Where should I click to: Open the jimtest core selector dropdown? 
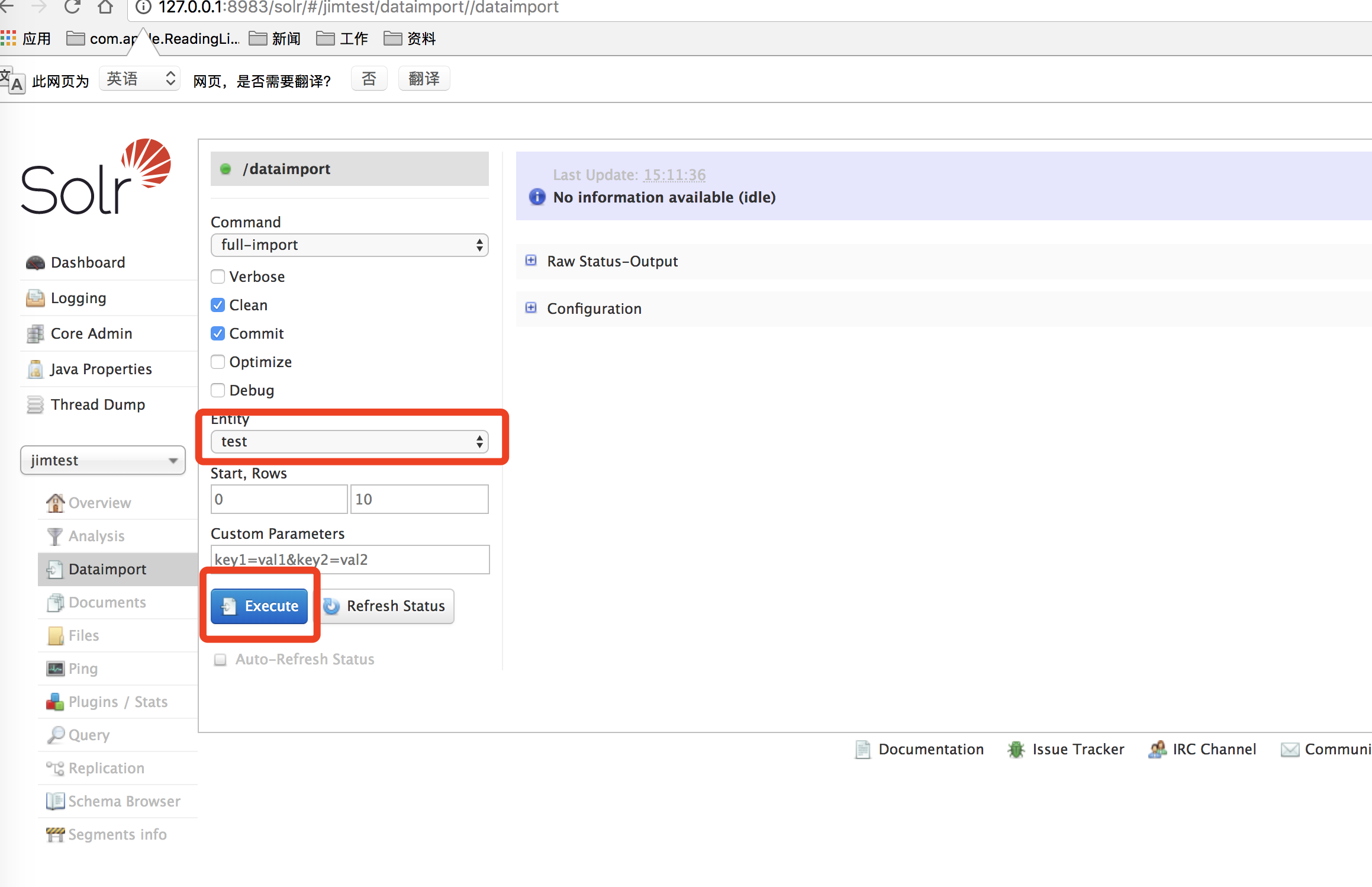click(x=103, y=460)
